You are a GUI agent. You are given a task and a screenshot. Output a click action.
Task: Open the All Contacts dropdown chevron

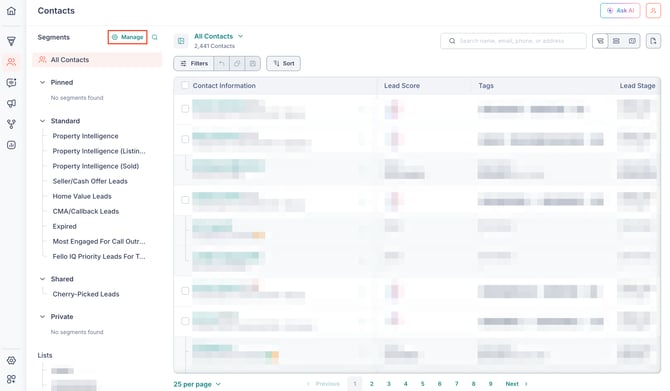click(x=241, y=36)
